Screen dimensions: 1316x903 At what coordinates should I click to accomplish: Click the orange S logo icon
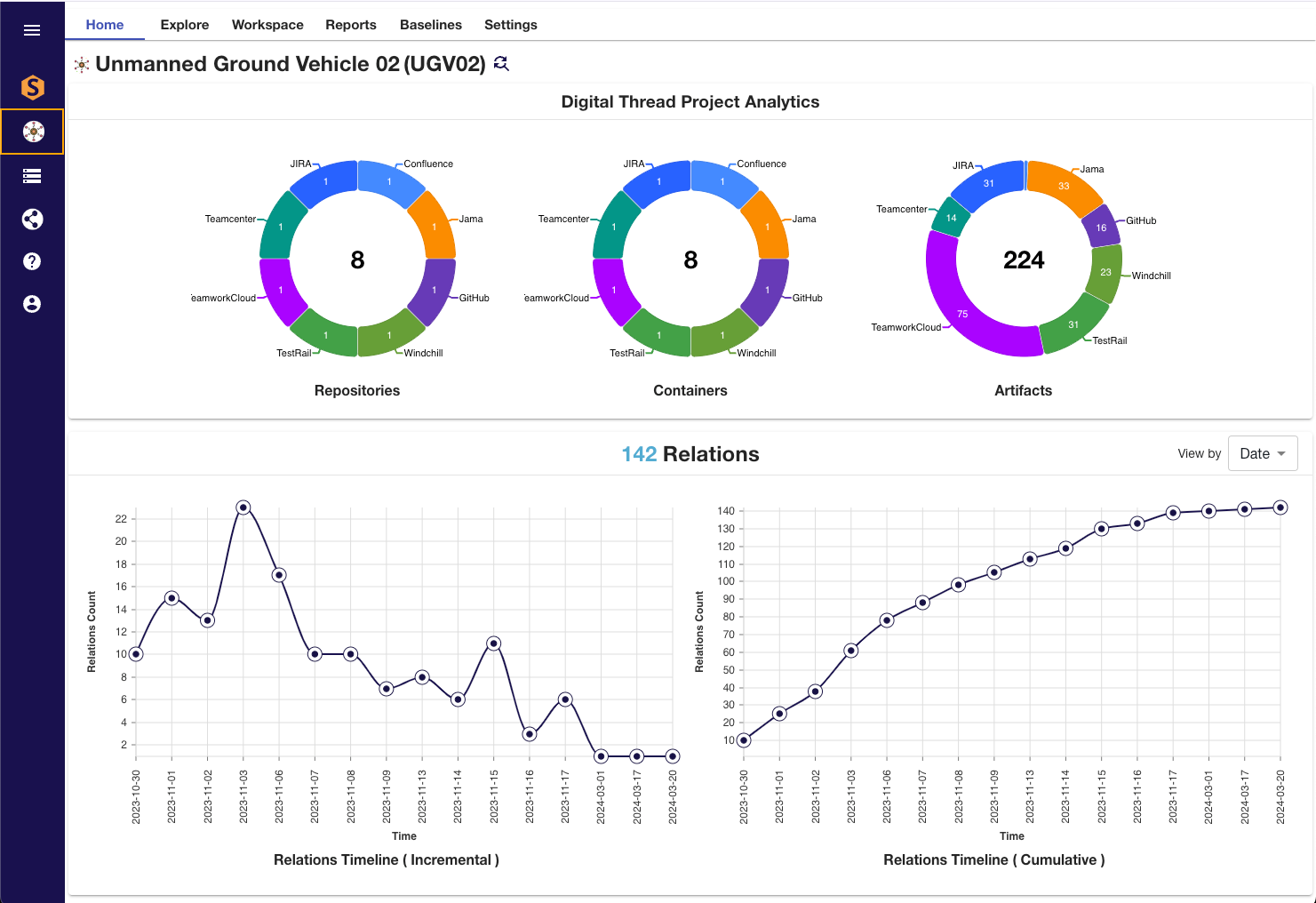pyautogui.click(x=33, y=87)
